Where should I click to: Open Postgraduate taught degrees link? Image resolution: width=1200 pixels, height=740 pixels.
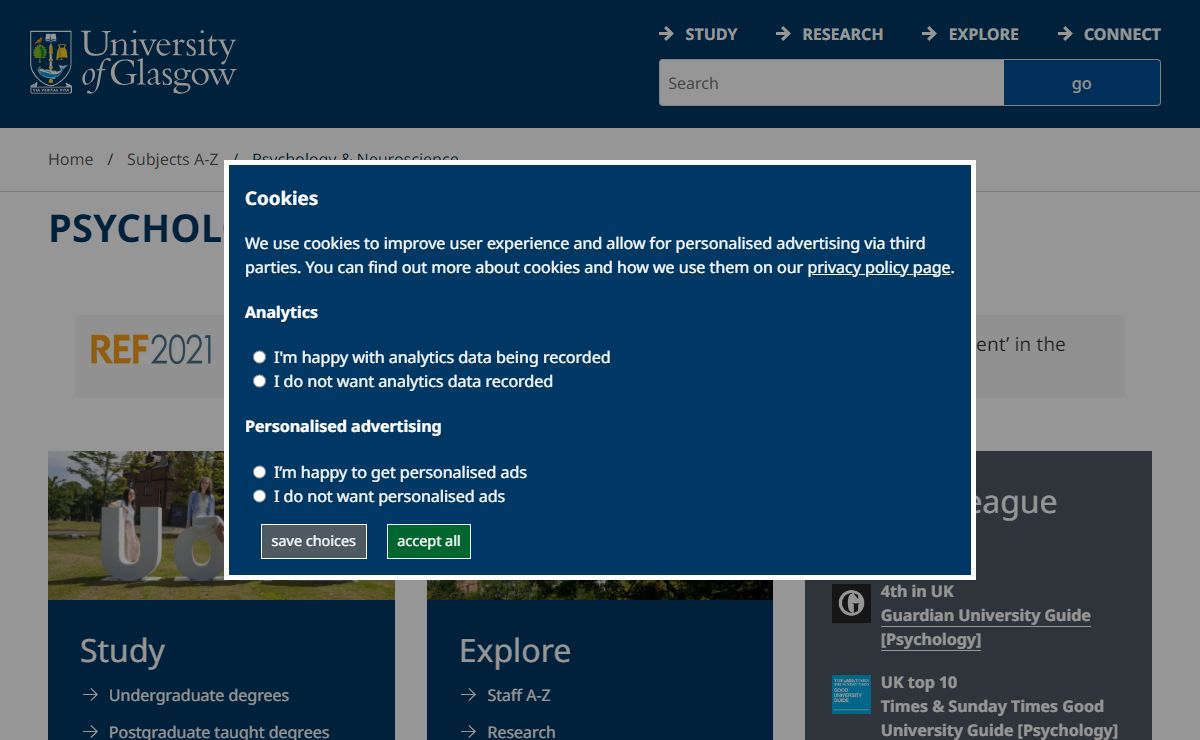[219, 732]
